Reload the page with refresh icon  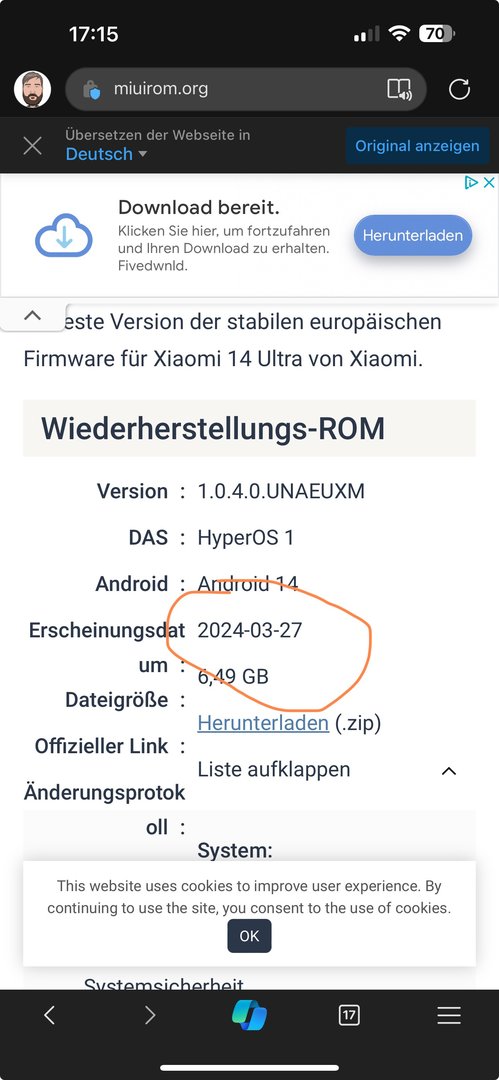click(x=459, y=89)
